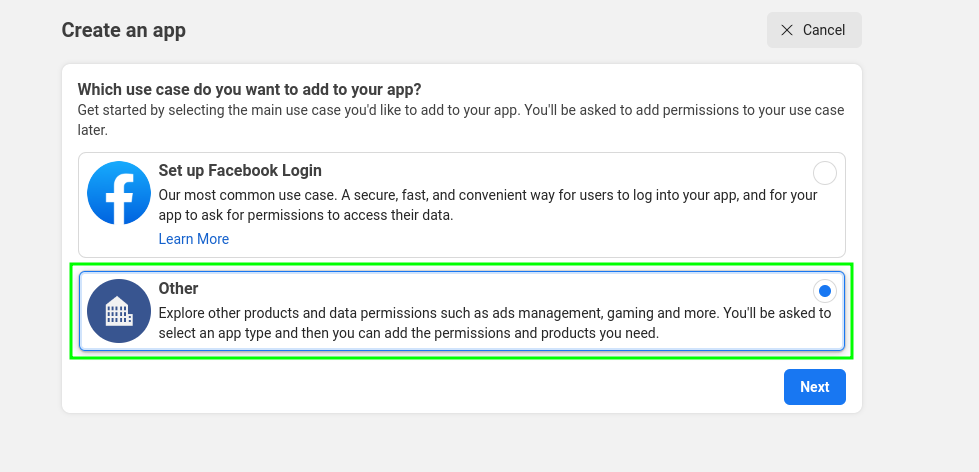Select the Set up Facebook Login radio button
The image size is (979, 472).
pos(824,173)
